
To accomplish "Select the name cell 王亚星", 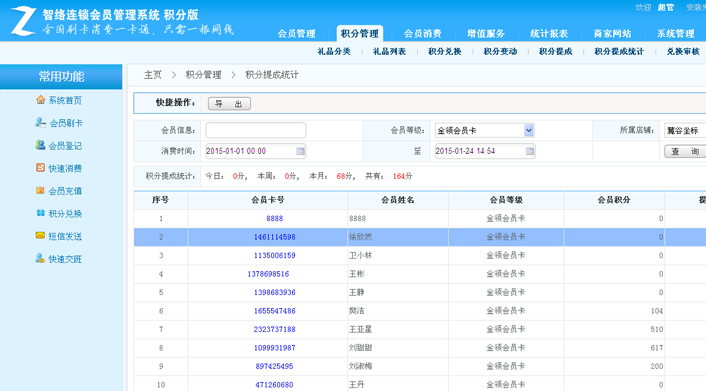I will pos(360,329).
